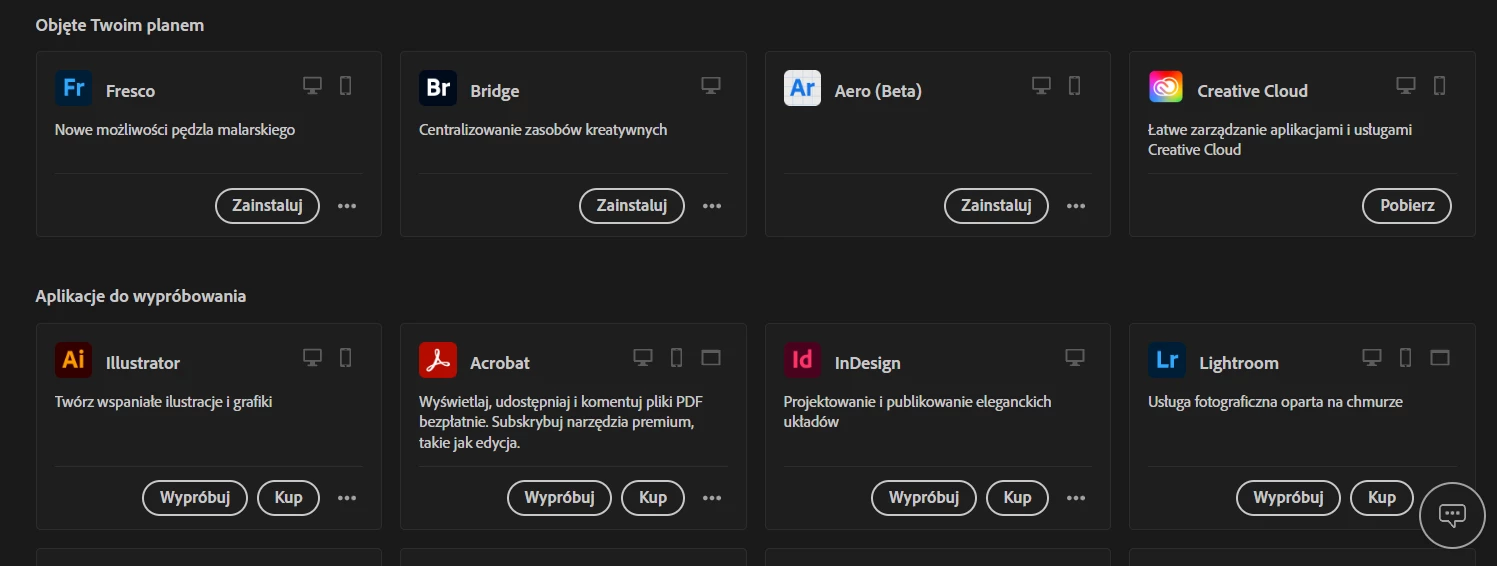Viewport: 1497px width, 566px height.
Task: Click Lightroom's web browser platform icon
Action: click(1440, 357)
